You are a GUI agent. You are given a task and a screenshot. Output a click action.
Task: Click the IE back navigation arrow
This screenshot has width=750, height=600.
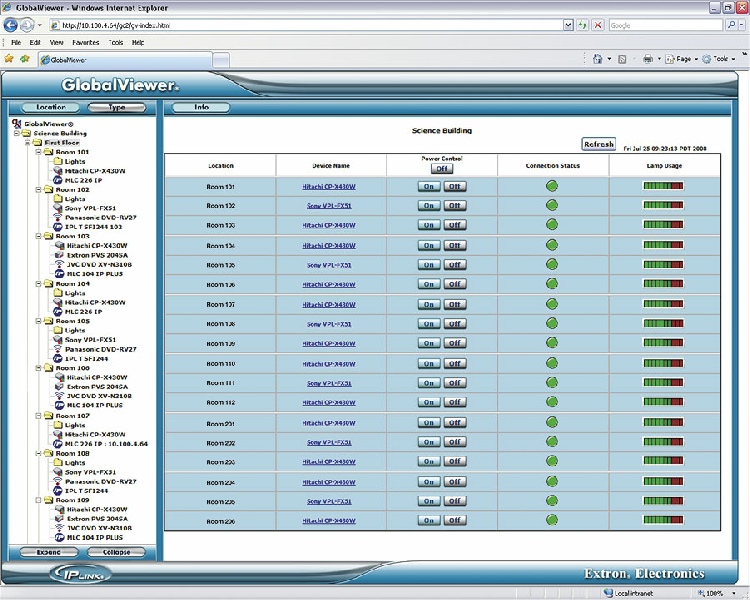[12, 25]
